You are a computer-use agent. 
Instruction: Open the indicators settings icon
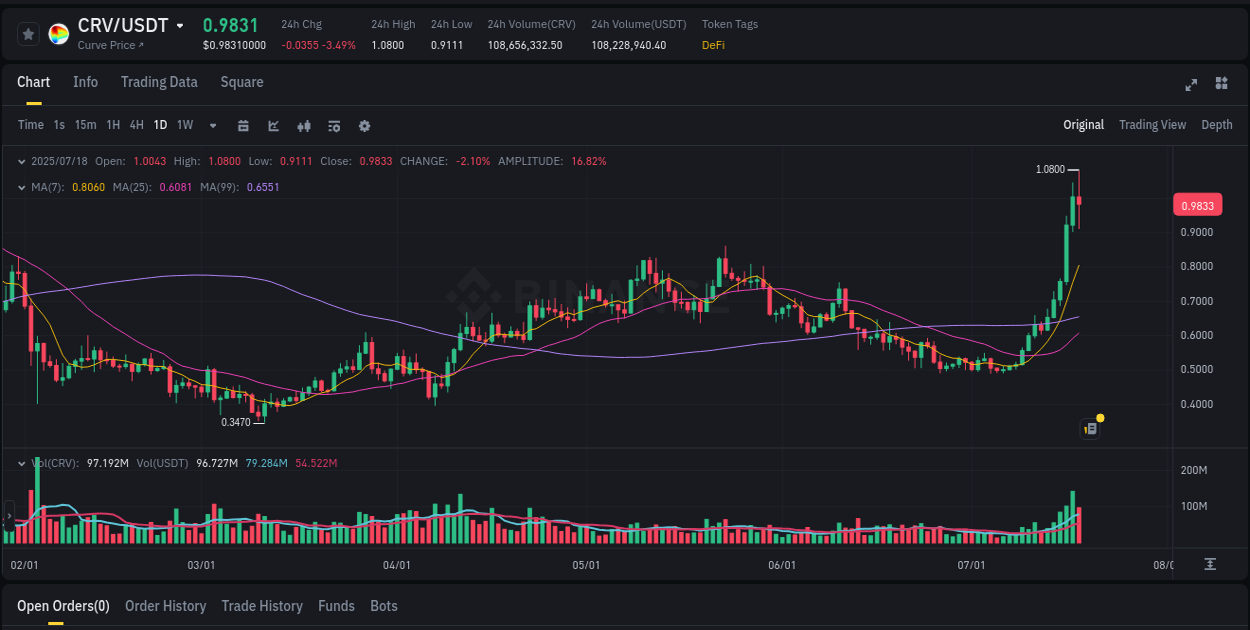click(334, 126)
